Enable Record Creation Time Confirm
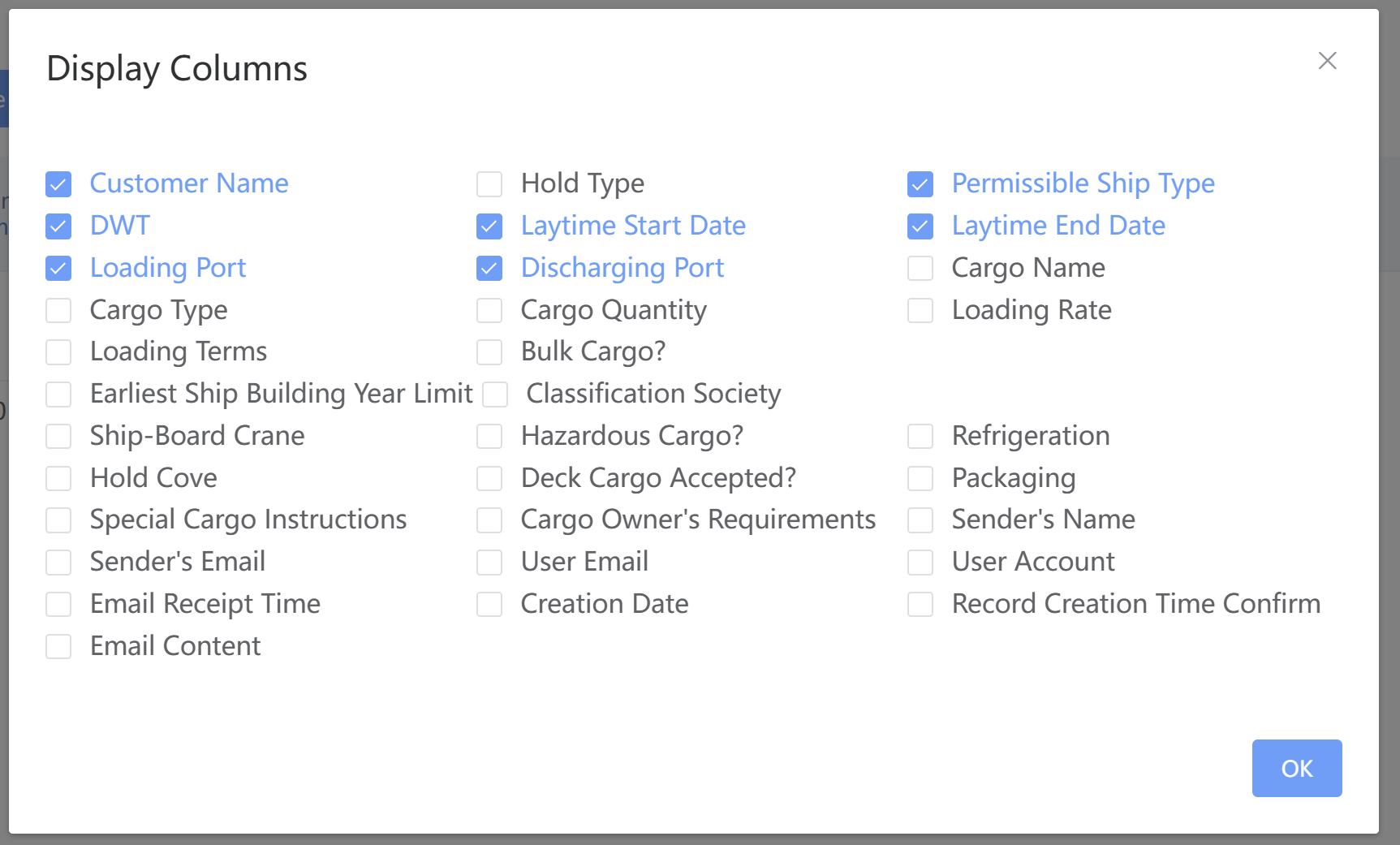 point(920,605)
